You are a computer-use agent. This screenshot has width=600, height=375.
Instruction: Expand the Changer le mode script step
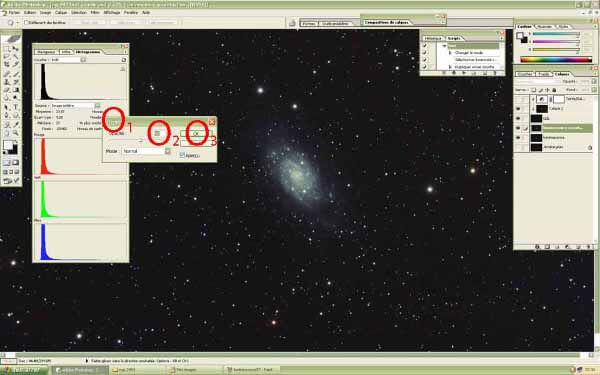450,53
